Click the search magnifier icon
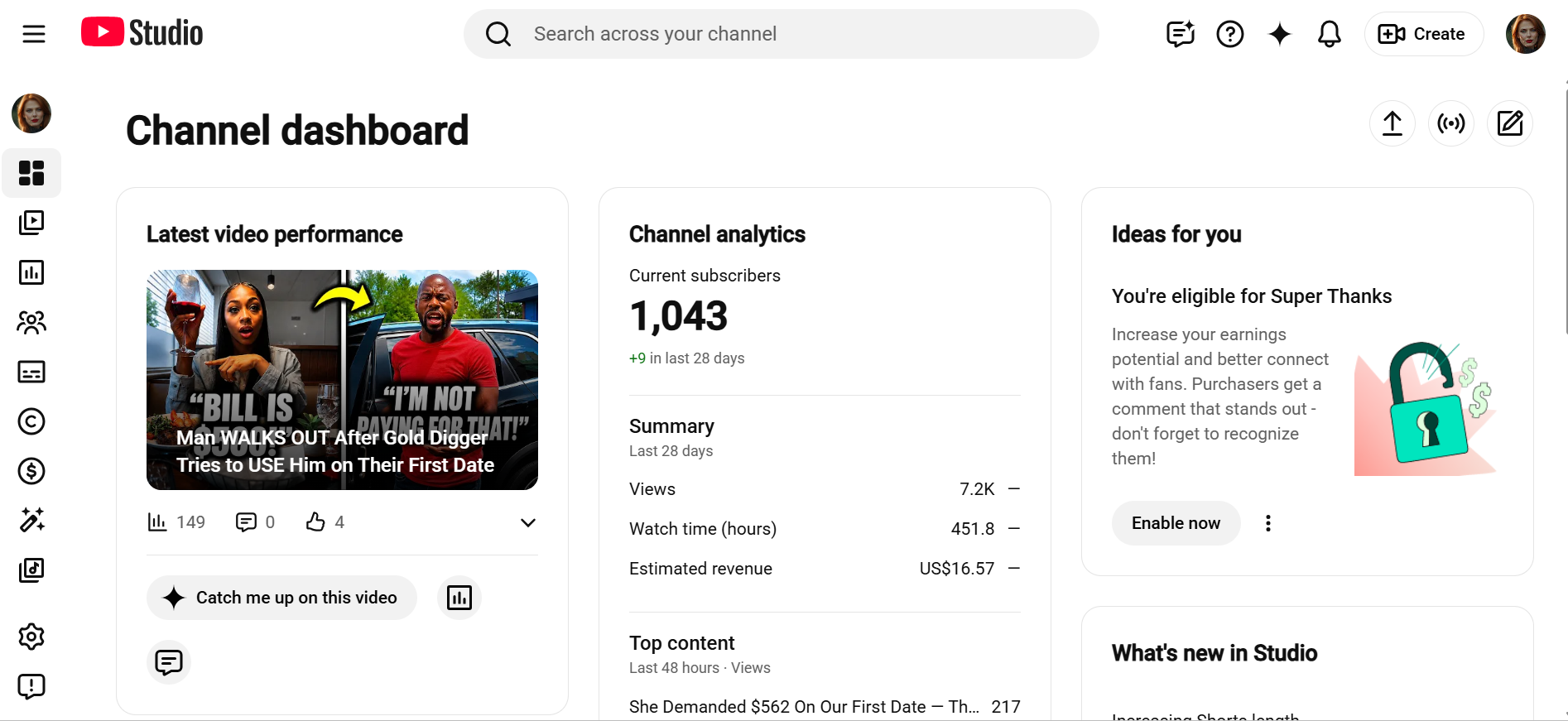 coord(498,34)
